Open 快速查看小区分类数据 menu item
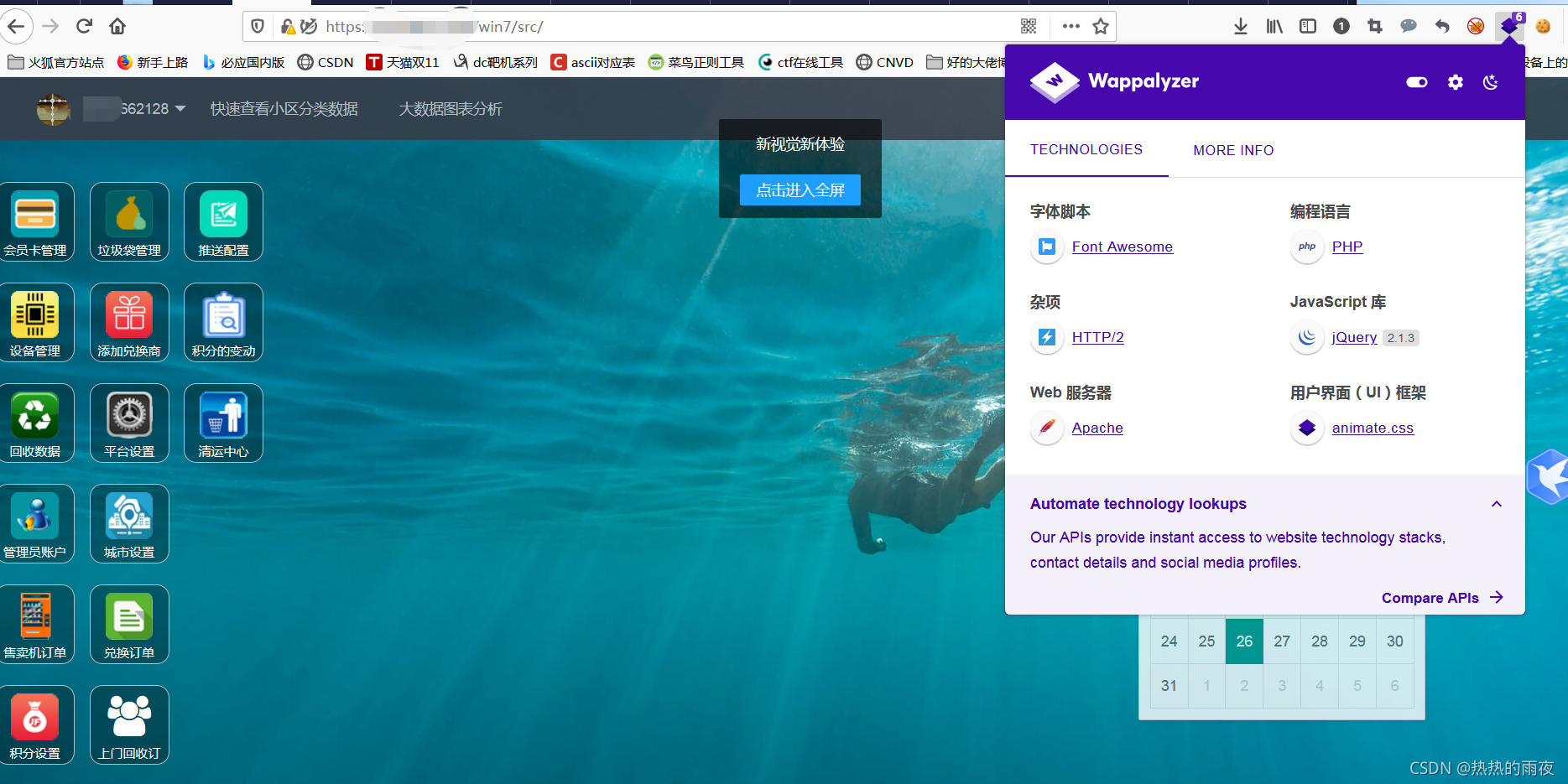Viewport: 1568px width, 784px height. point(284,109)
